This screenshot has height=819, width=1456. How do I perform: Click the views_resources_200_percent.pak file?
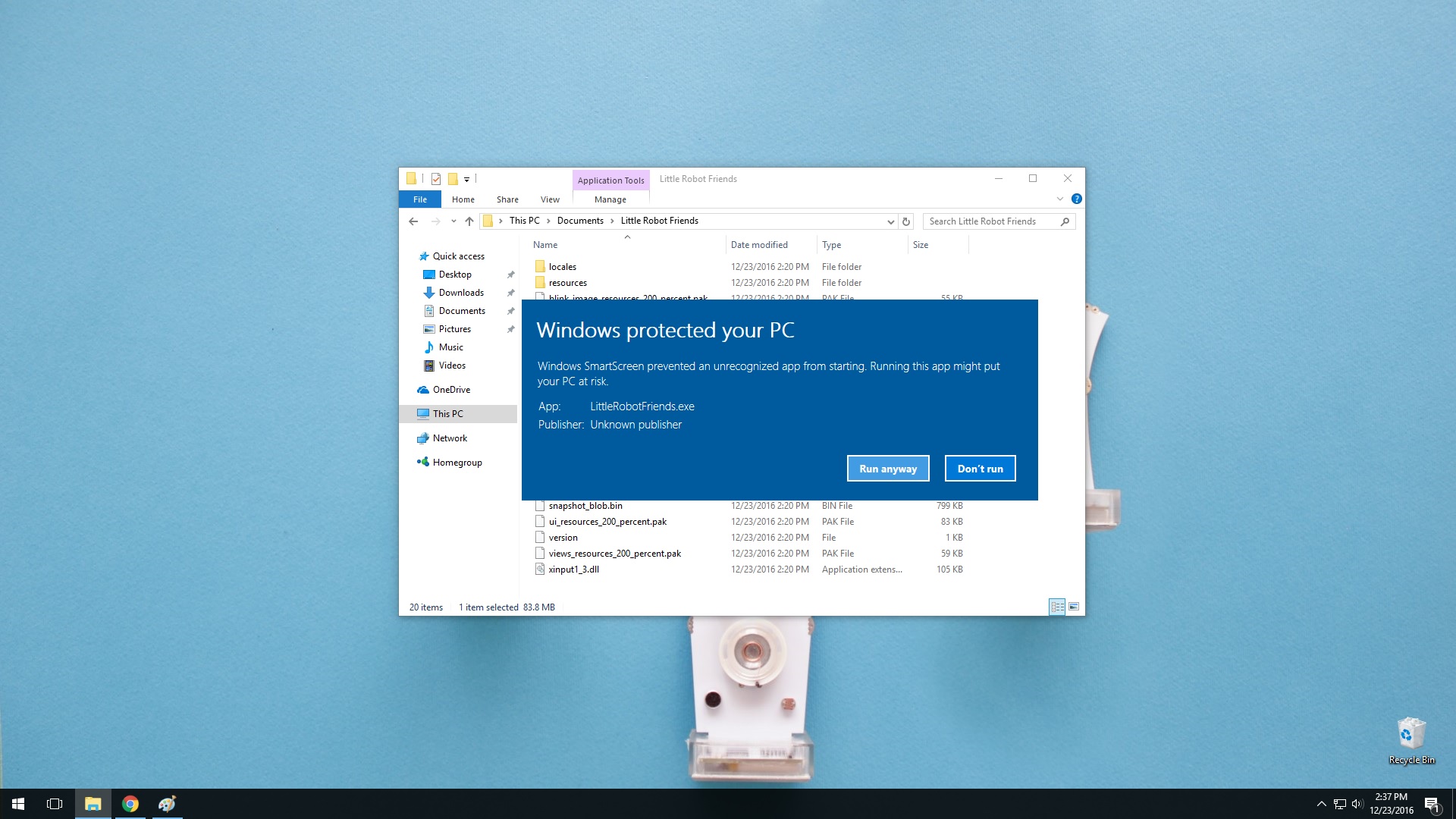615,553
